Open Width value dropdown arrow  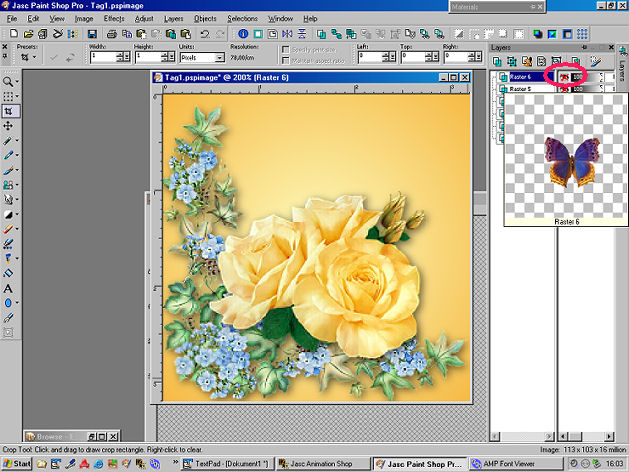click(127, 57)
